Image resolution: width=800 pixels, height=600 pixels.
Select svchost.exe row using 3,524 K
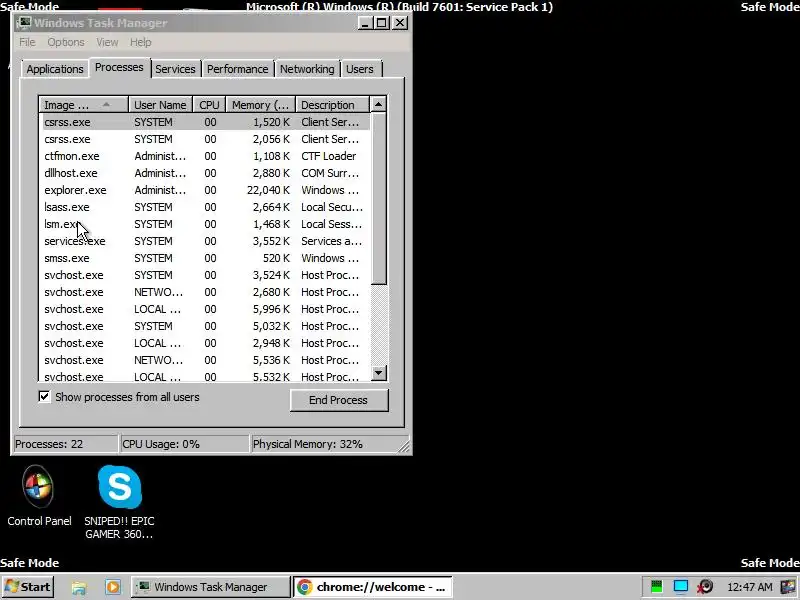pos(205,275)
